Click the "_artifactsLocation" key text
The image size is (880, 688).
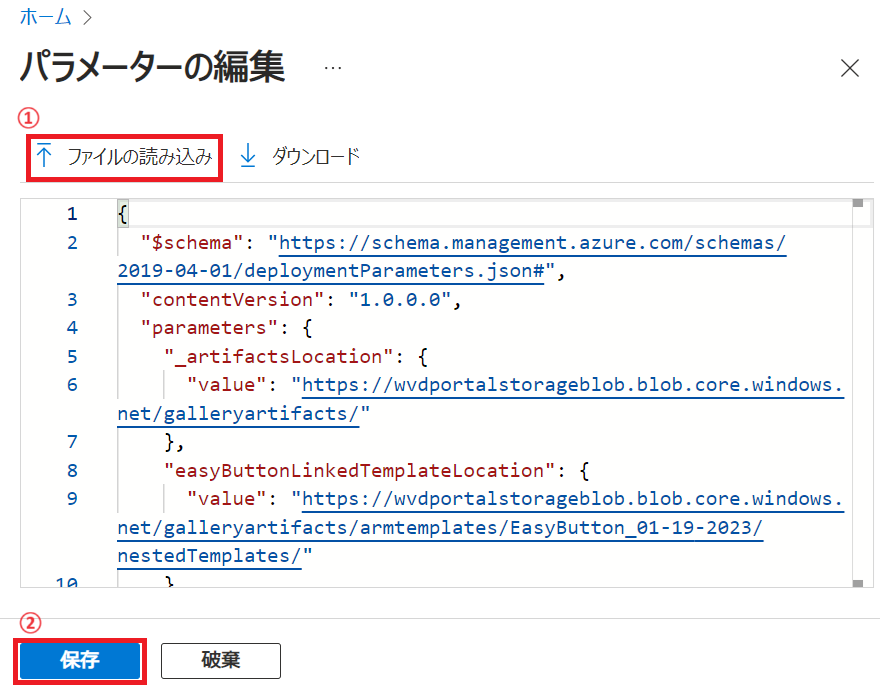(x=278, y=356)
